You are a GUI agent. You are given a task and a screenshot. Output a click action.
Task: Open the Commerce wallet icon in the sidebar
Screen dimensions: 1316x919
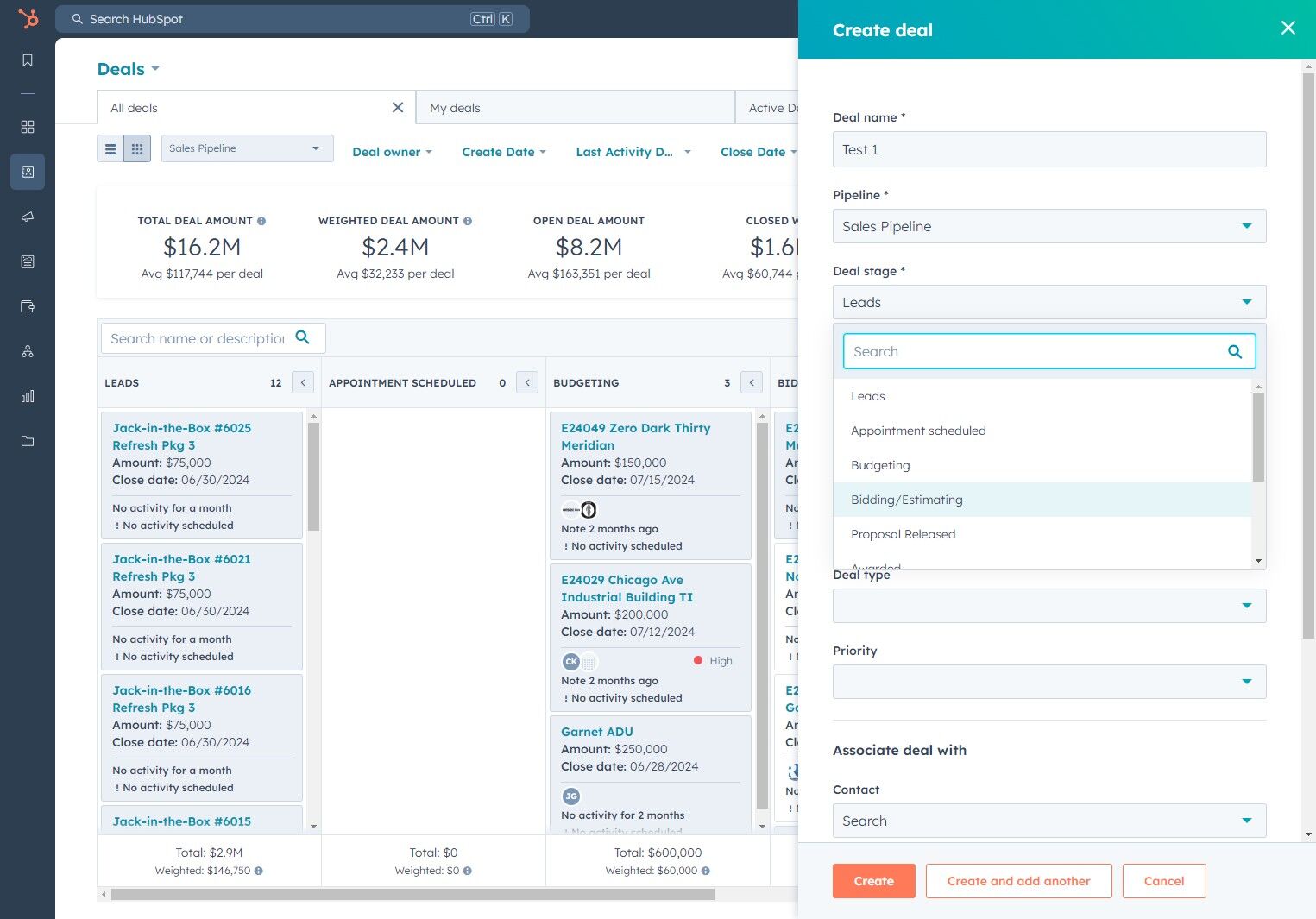(x=28, y=306)
